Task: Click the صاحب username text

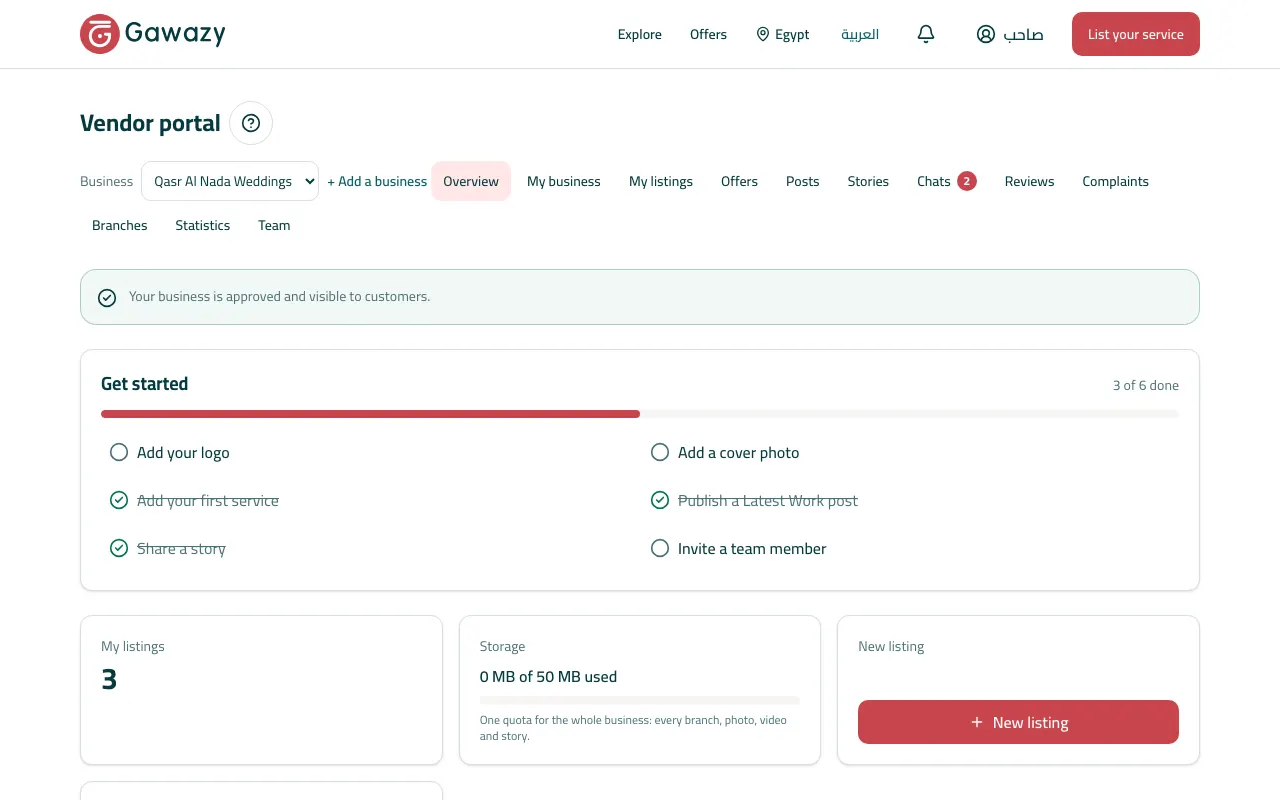Action: coord(1024,34)
